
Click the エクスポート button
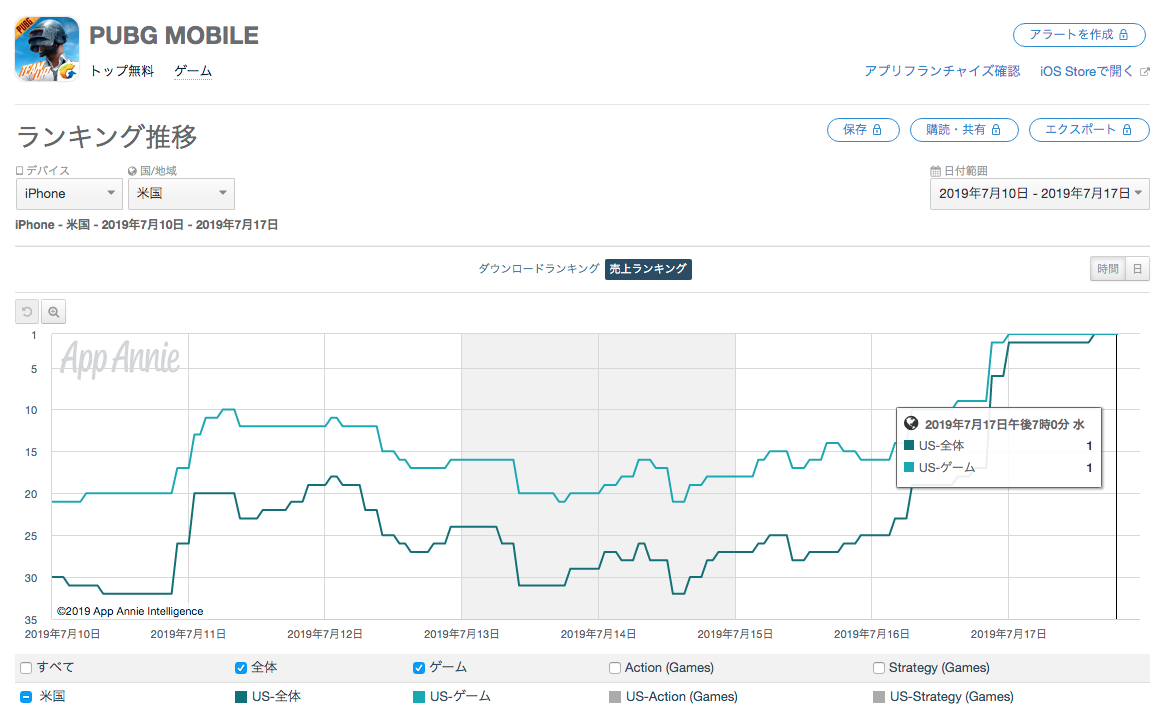(x=1089, y=130)
